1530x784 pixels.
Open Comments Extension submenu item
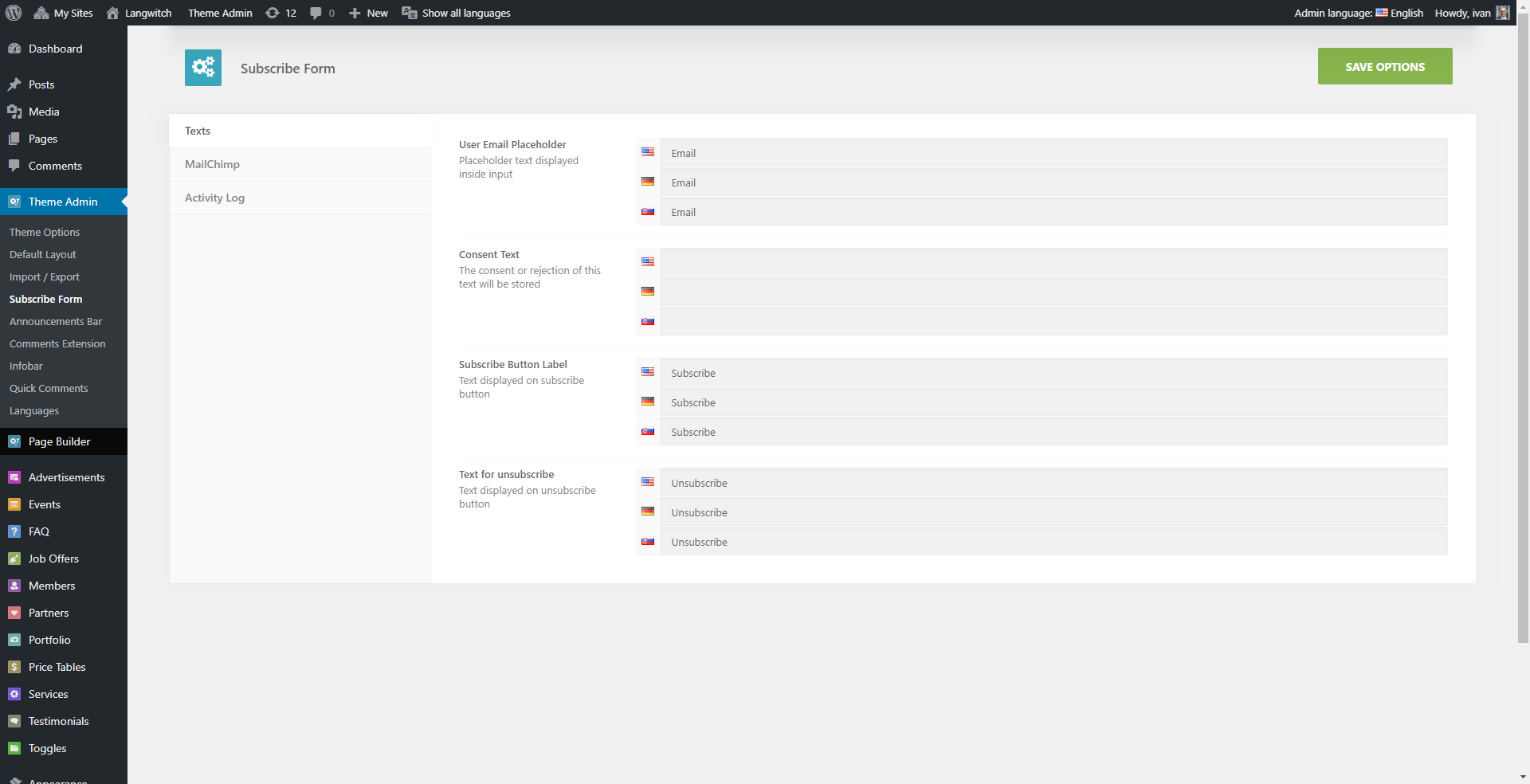(57, 343)
